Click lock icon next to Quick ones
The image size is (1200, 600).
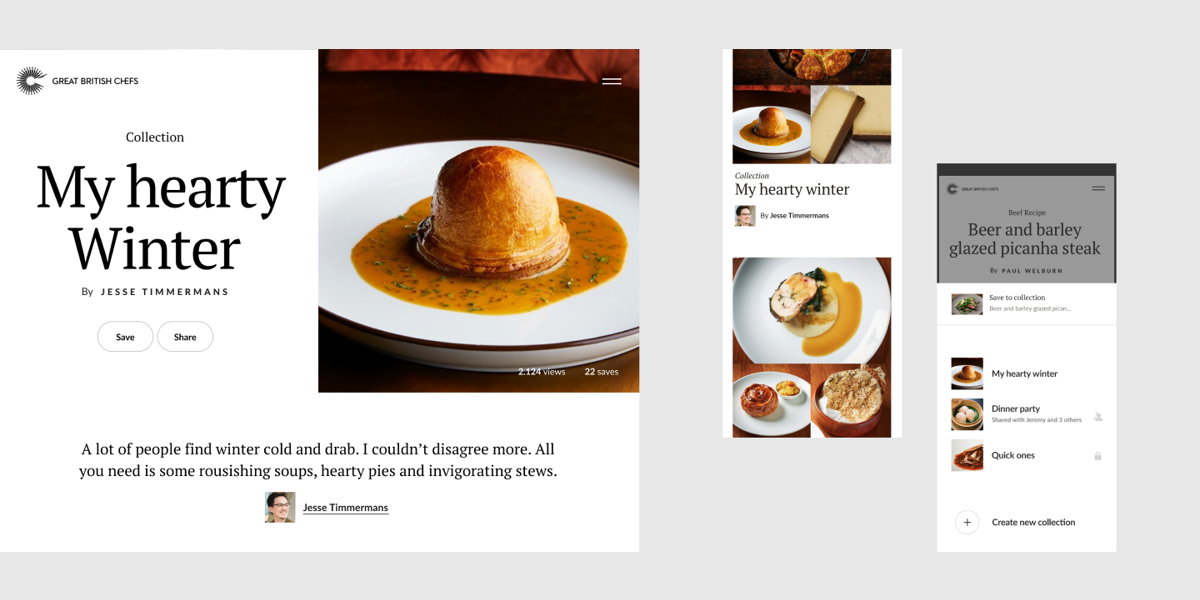[x=1098, y=456]
